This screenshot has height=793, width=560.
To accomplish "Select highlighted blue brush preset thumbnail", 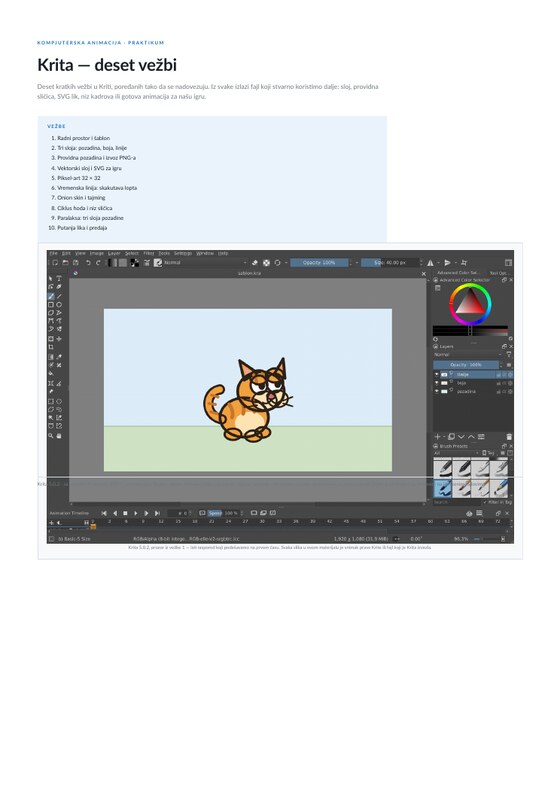I will pos(442,489).
